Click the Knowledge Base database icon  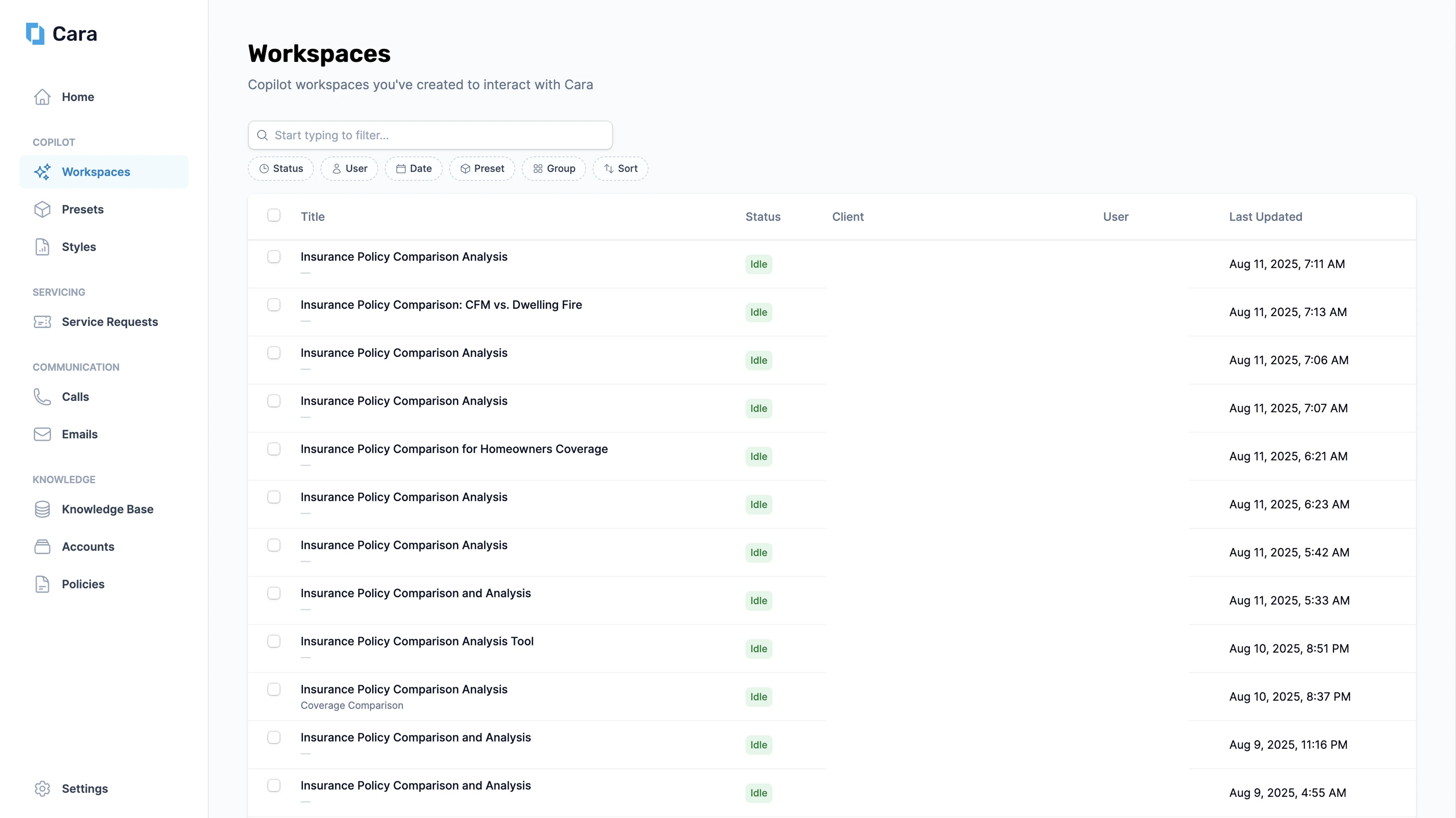click(42, 509)
